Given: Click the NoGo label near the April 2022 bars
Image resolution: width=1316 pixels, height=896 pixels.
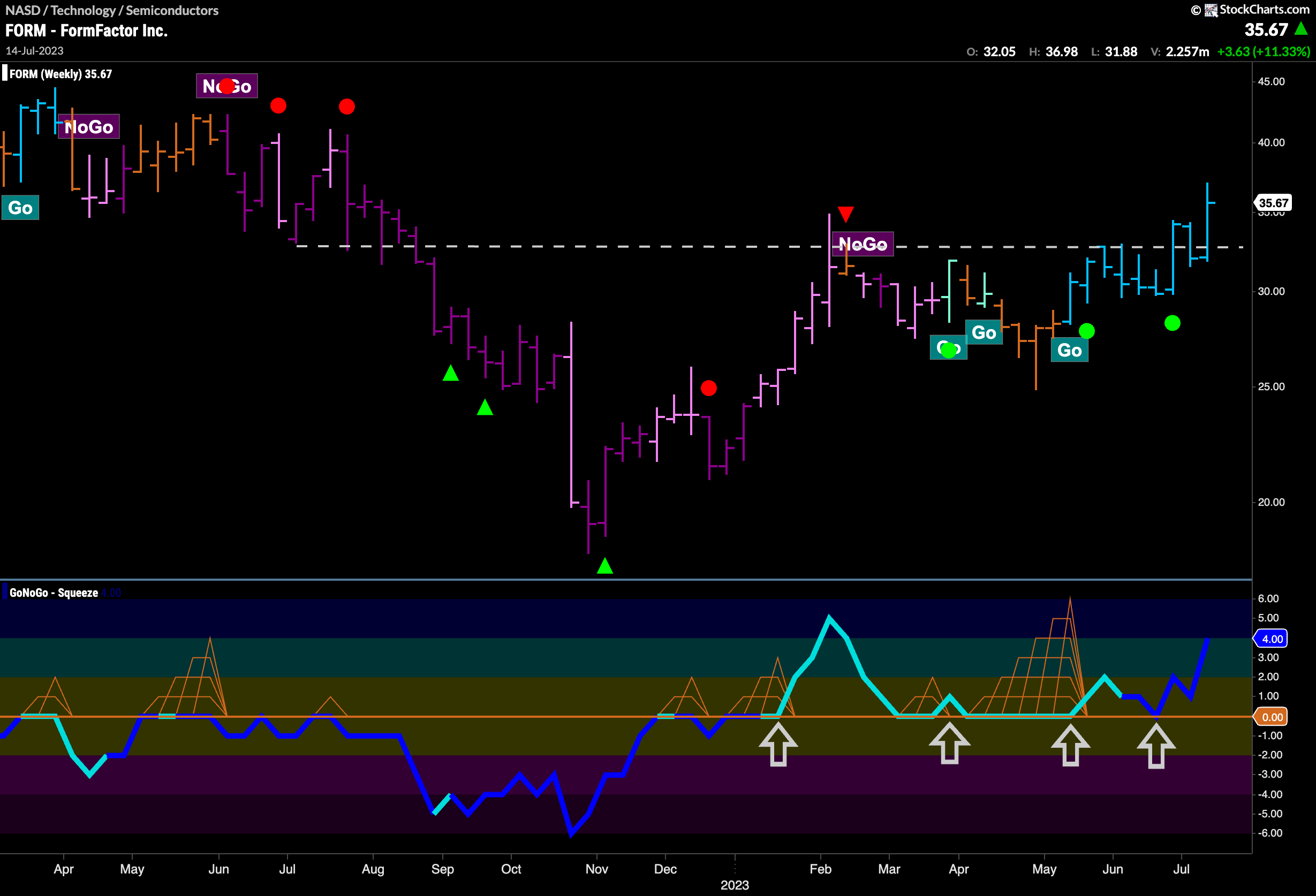Looking at the screenshot, I should (x=89, y=127).
